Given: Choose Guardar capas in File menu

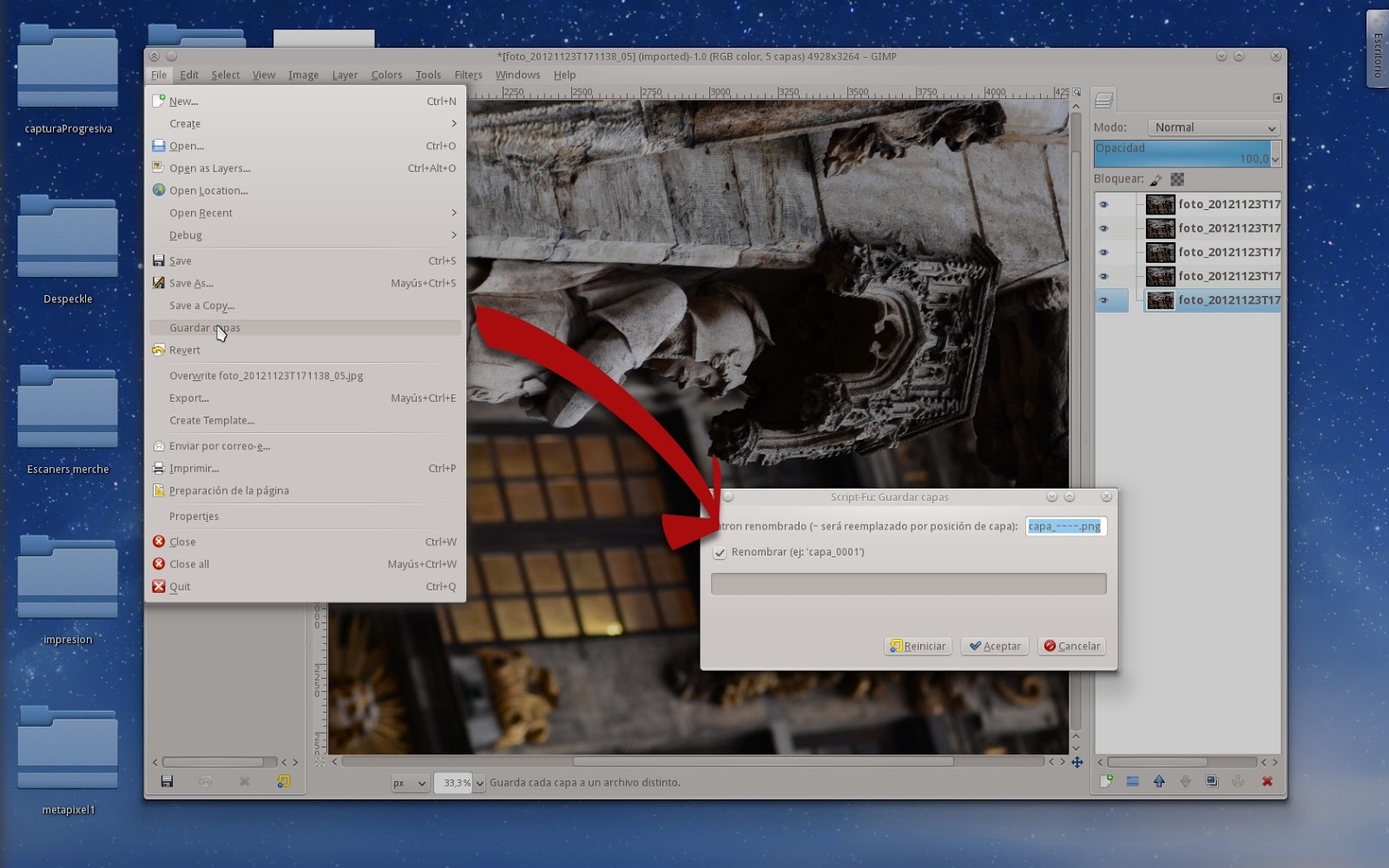Looking at the screenshot, I should pos(205,328).
